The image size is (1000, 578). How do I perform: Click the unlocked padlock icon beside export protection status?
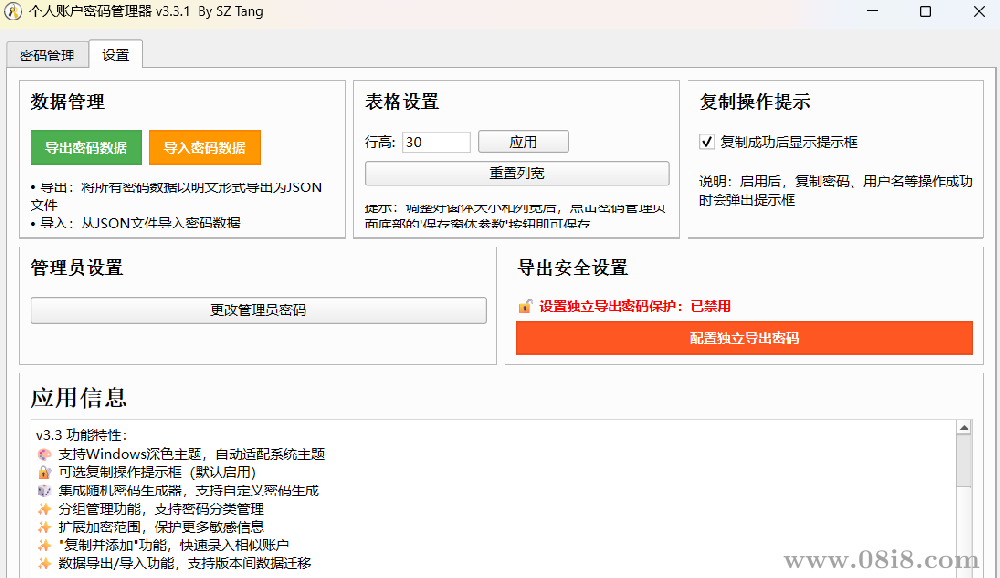(525, 306)
